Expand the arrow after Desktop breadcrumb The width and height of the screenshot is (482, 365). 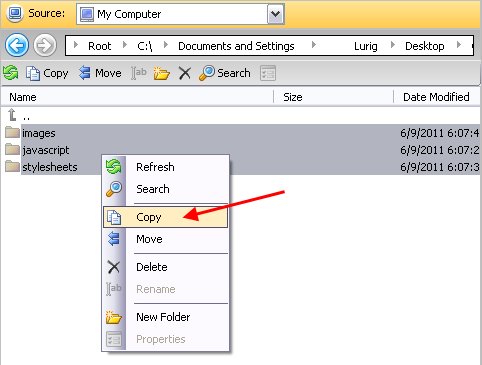[x=459, y=45]
